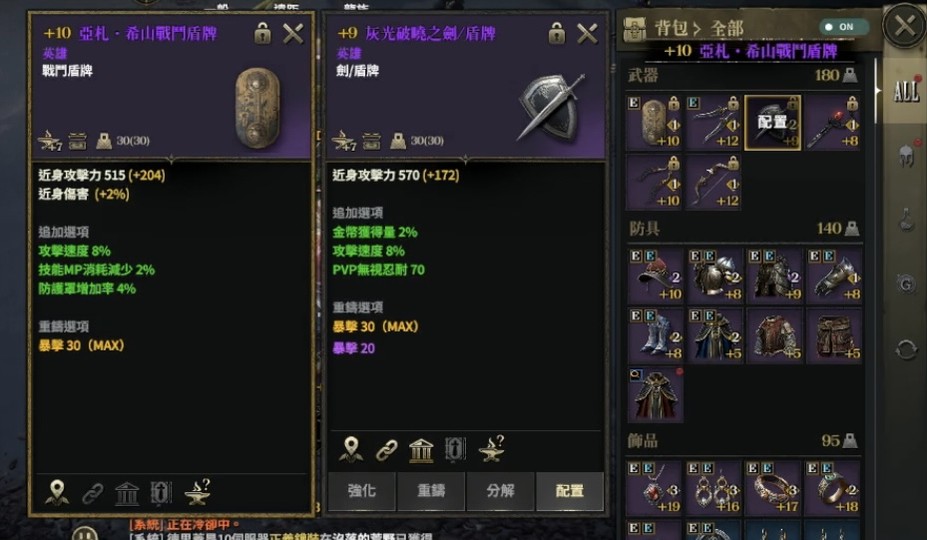
Task: Click chain link icon in sword/shield panel
Action: pos(386,451)
